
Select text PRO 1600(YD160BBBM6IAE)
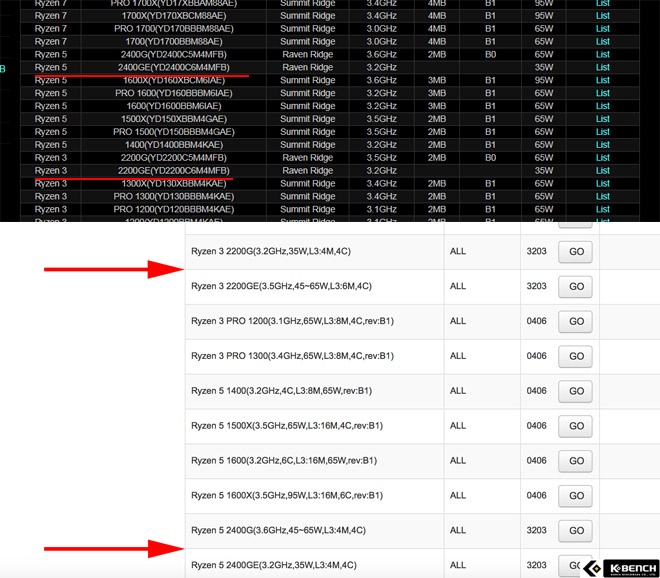point(173,93)
